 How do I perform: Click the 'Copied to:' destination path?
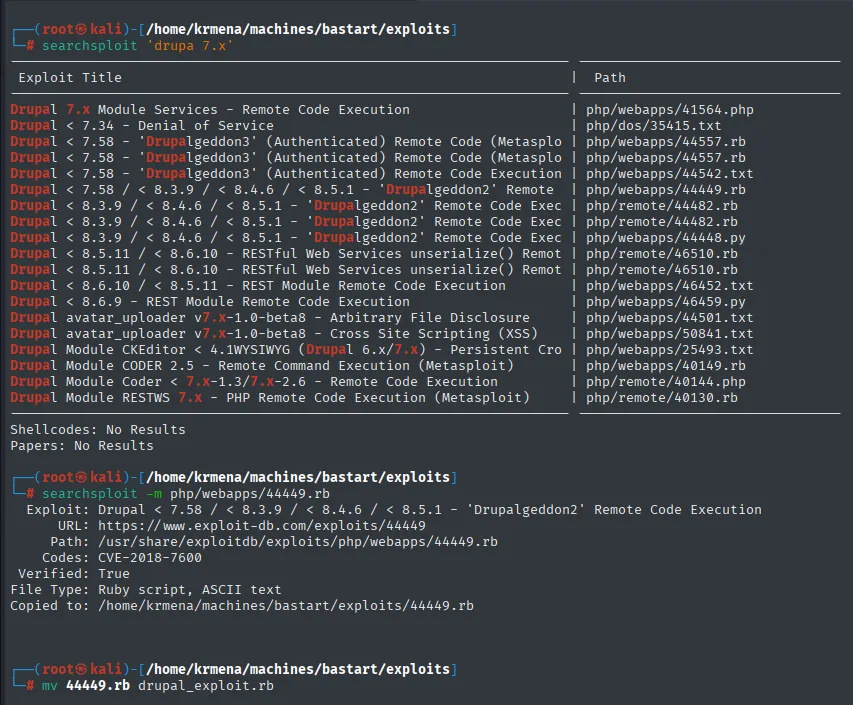286,606
